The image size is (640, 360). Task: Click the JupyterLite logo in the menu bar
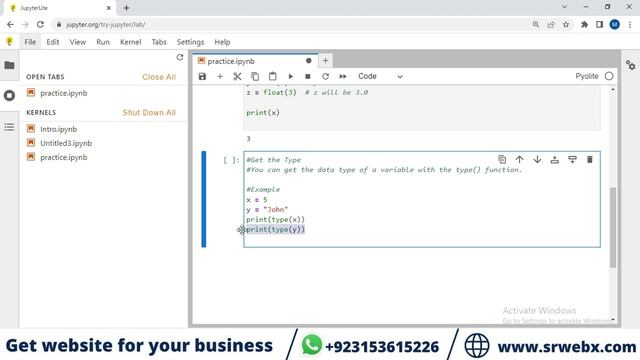(x=9, y=42)
